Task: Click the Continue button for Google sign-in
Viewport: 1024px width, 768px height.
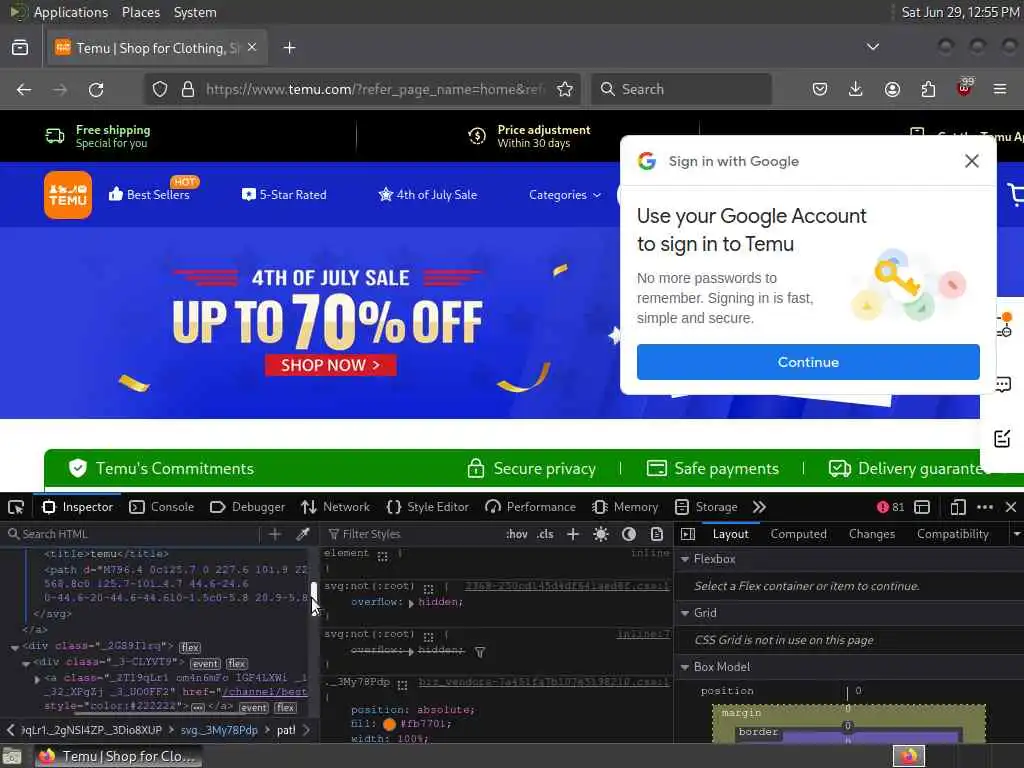Action: point(808,362)
